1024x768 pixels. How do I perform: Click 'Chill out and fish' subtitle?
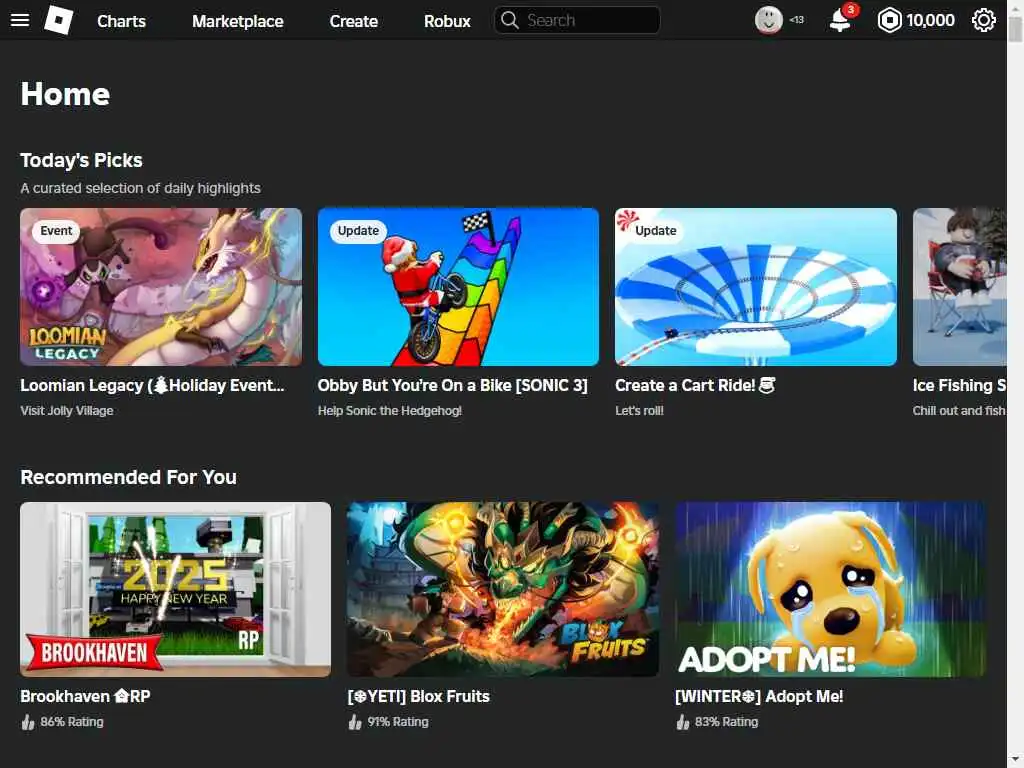pyautogui.click(x=959, y=411)
